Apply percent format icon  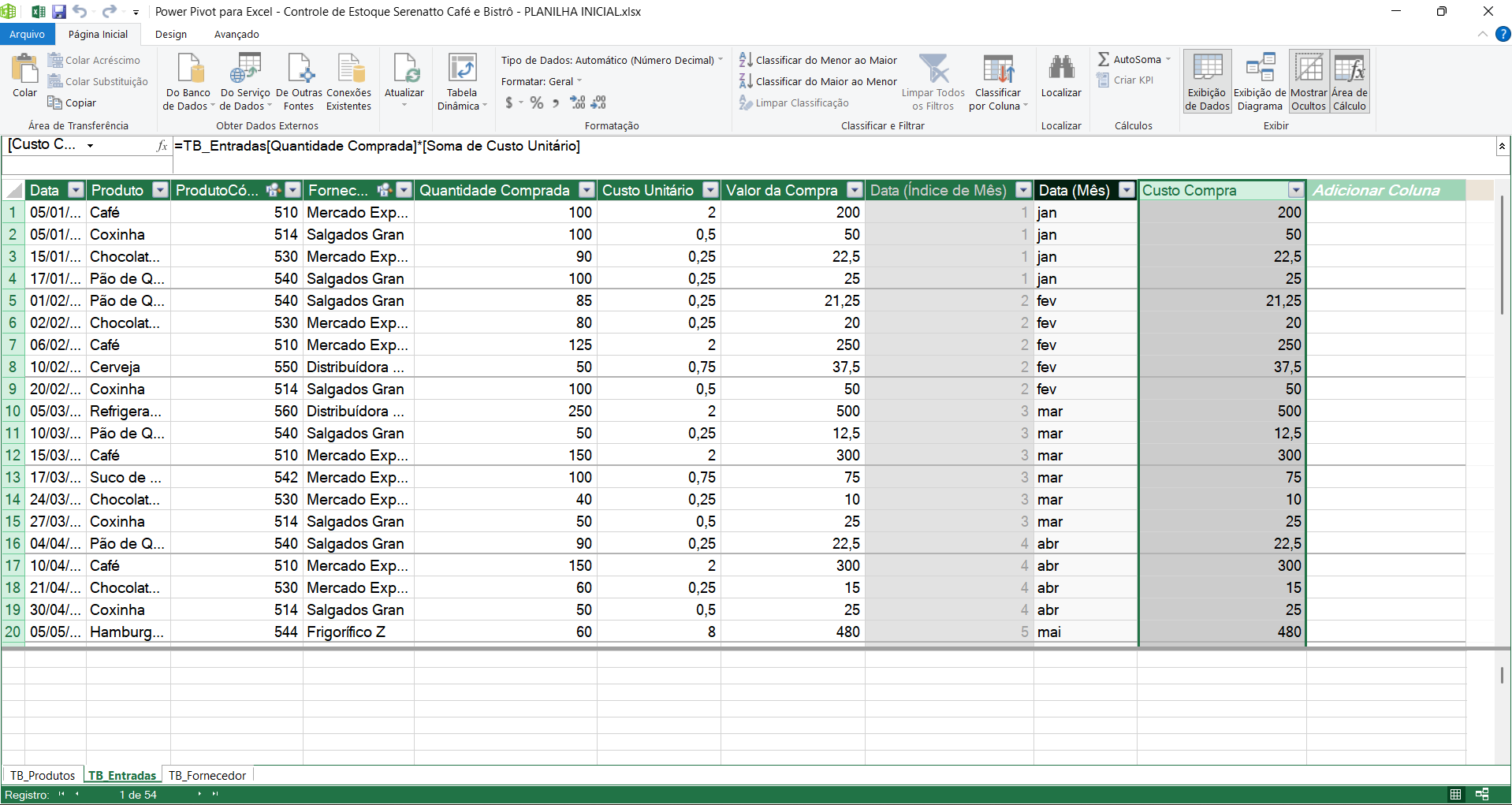537,102
